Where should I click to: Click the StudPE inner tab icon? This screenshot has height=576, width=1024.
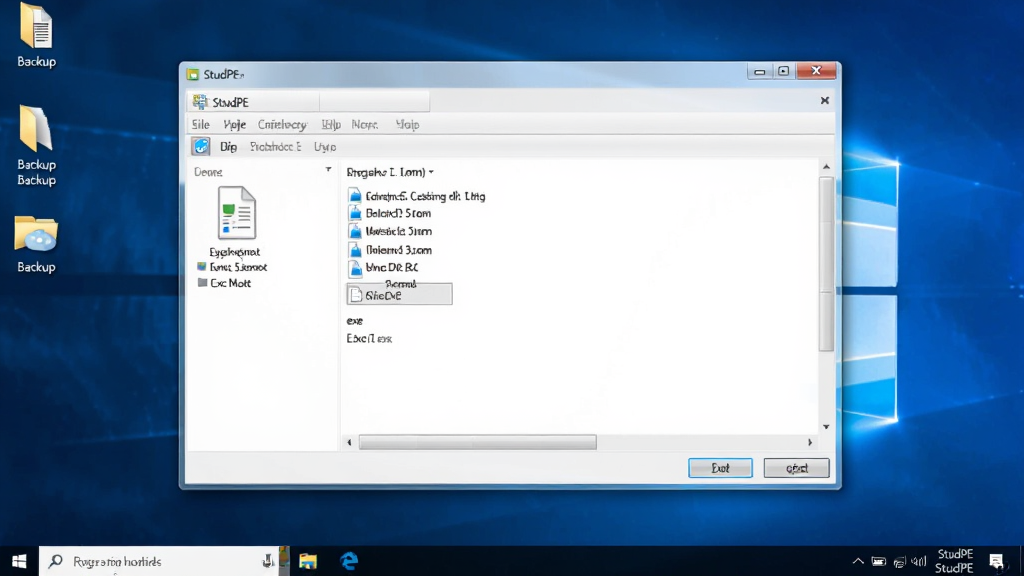[x=200, y=102]
